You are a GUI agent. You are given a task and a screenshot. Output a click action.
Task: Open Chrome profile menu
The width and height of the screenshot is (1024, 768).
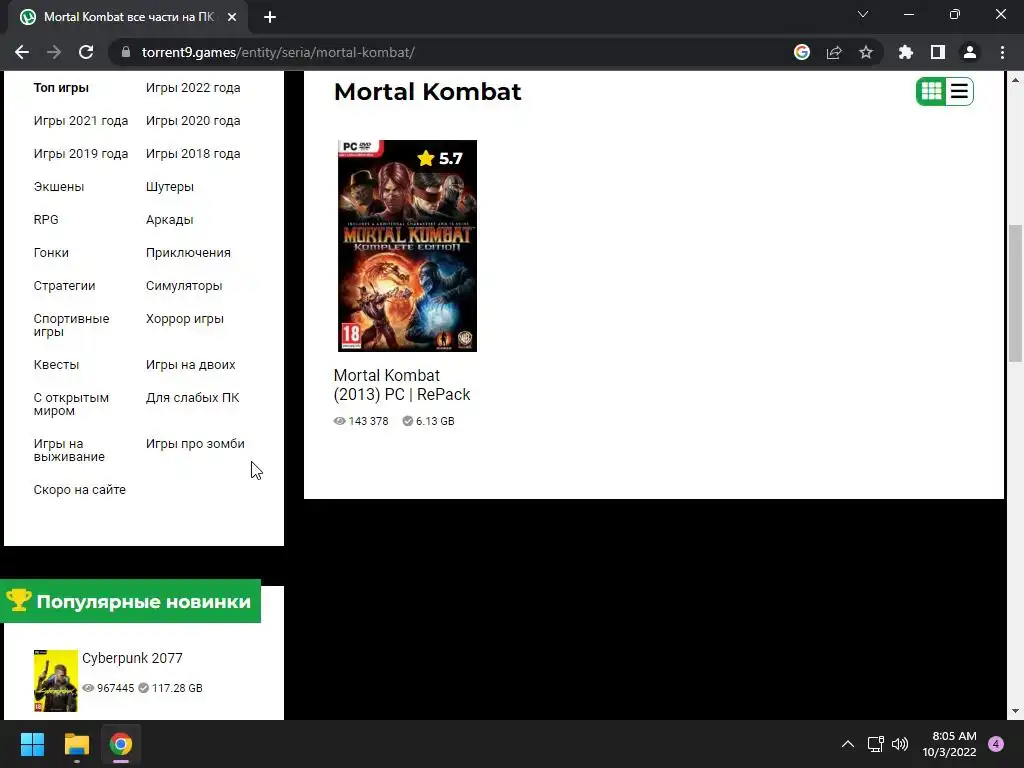970,52
